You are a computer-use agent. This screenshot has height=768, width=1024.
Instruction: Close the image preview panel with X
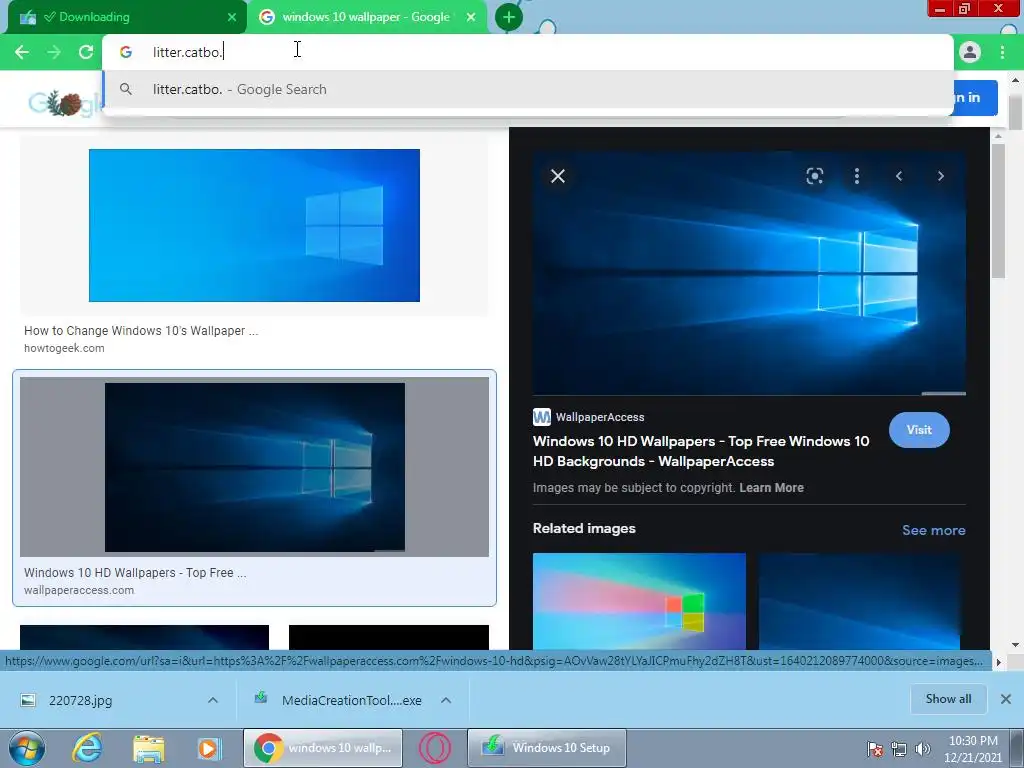(558, 176)
